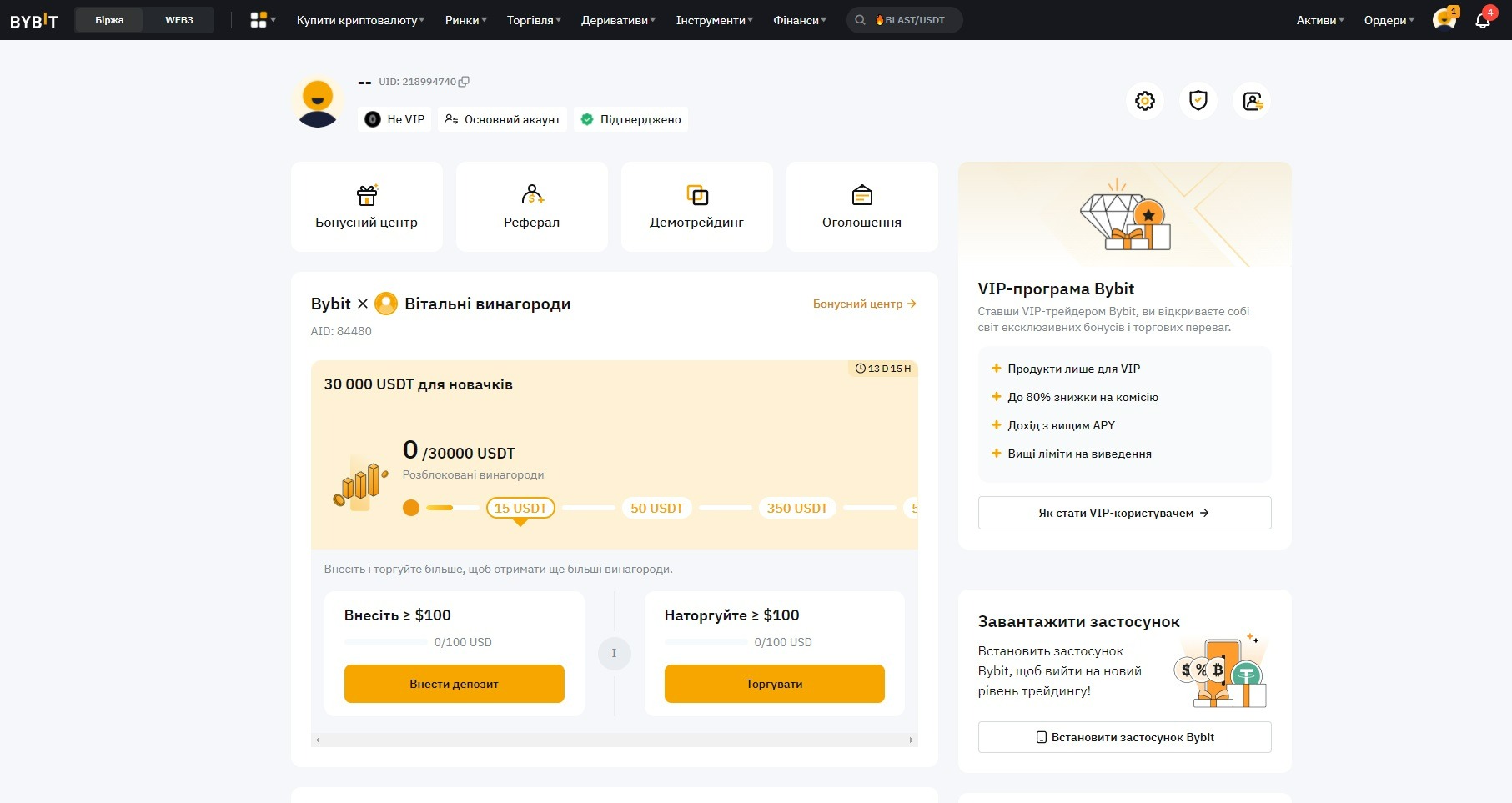Open the security shield icon

tap(1198, 101)
